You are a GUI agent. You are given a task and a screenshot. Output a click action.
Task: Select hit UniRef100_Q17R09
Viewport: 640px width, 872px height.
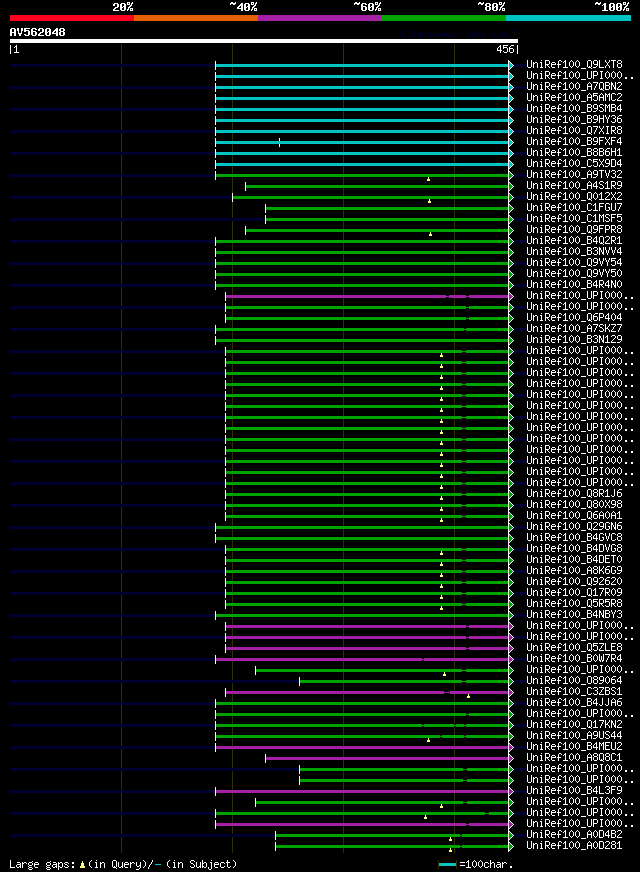[x=574, y=593]
